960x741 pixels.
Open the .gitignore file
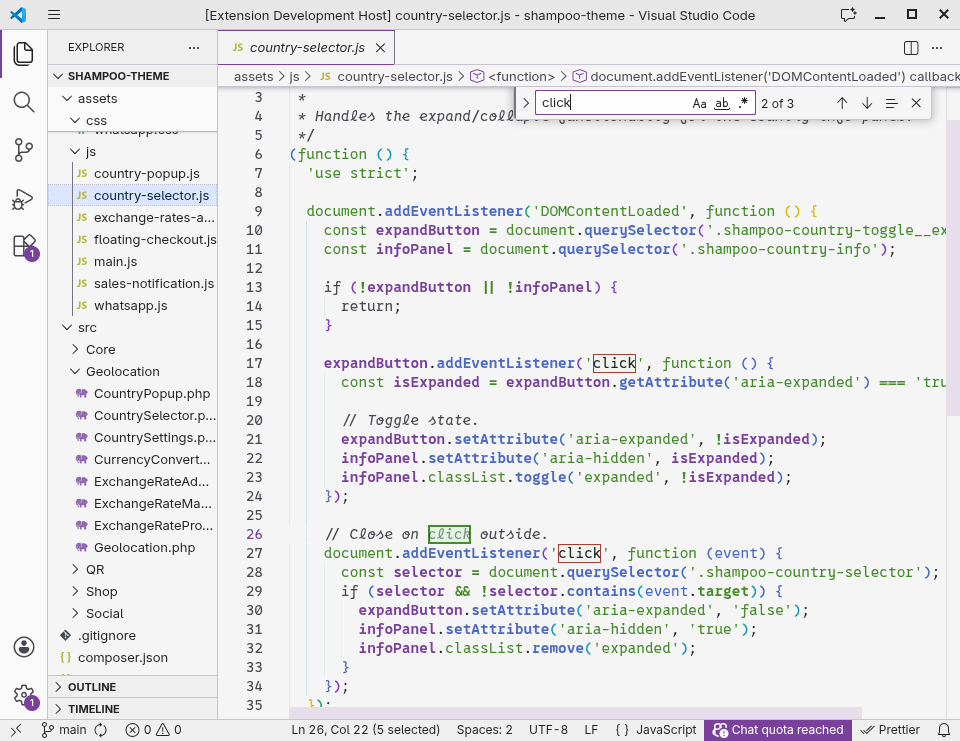(x=132, y=636)
